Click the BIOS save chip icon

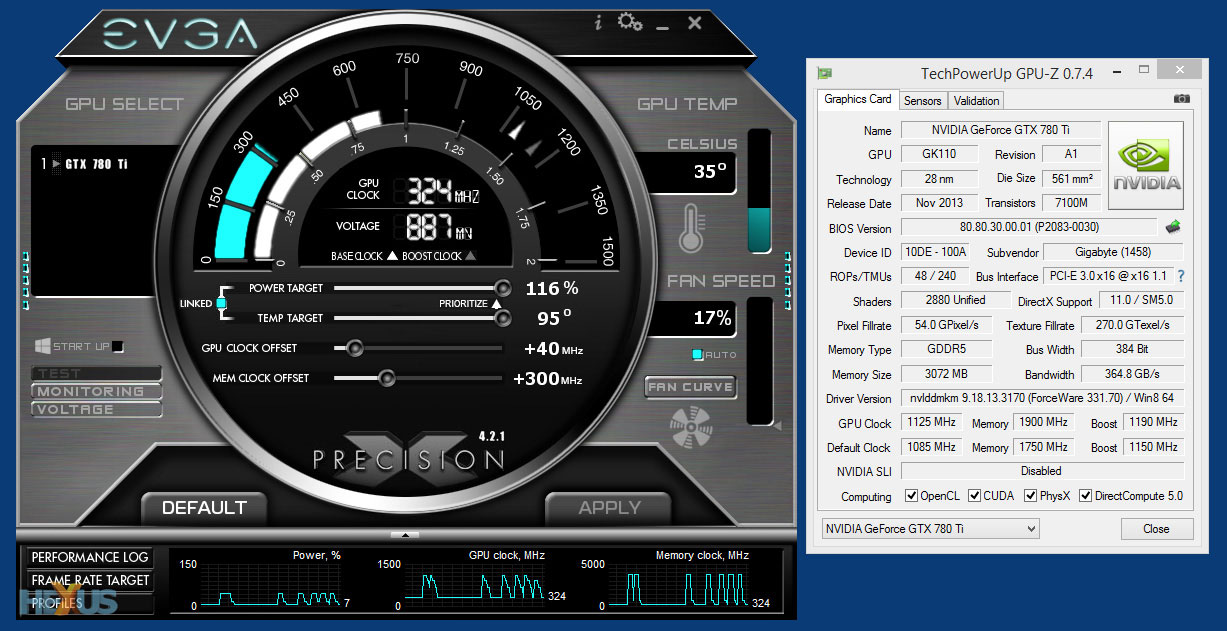coord(1174,228)
